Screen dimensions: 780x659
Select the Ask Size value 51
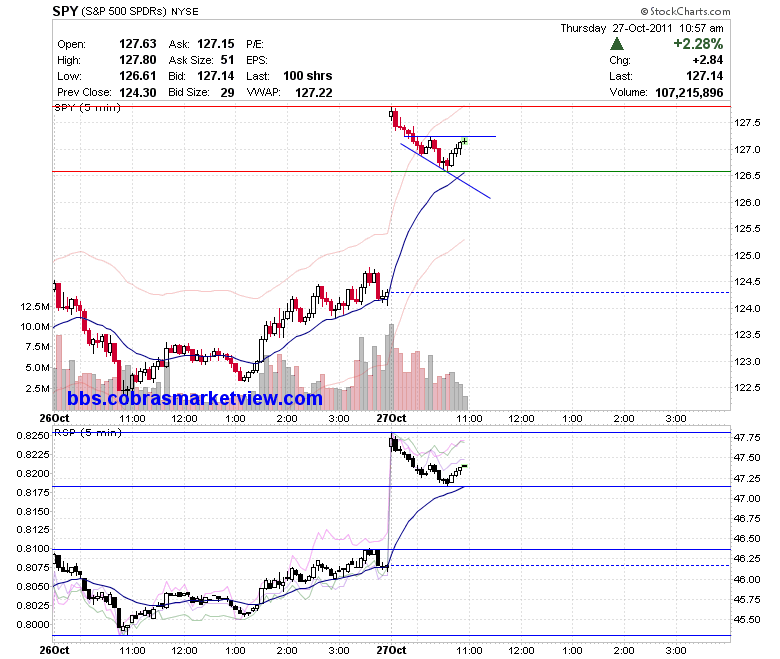[227, 60]
